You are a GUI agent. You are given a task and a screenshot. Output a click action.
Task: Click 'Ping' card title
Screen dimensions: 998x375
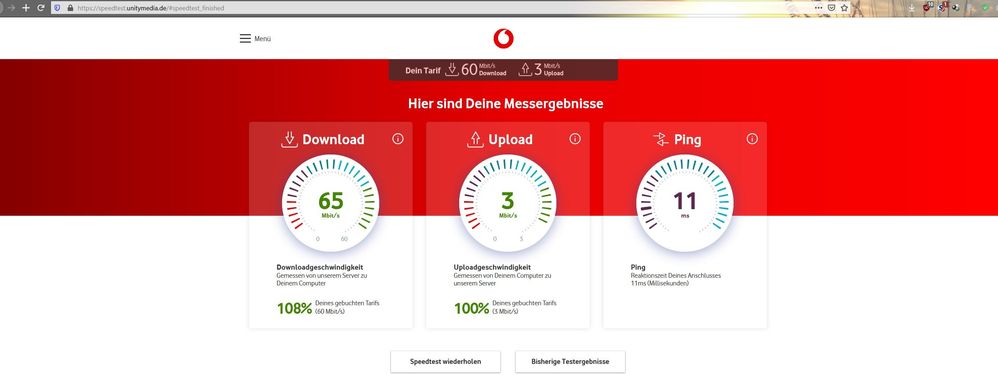(x=687, y=139)
